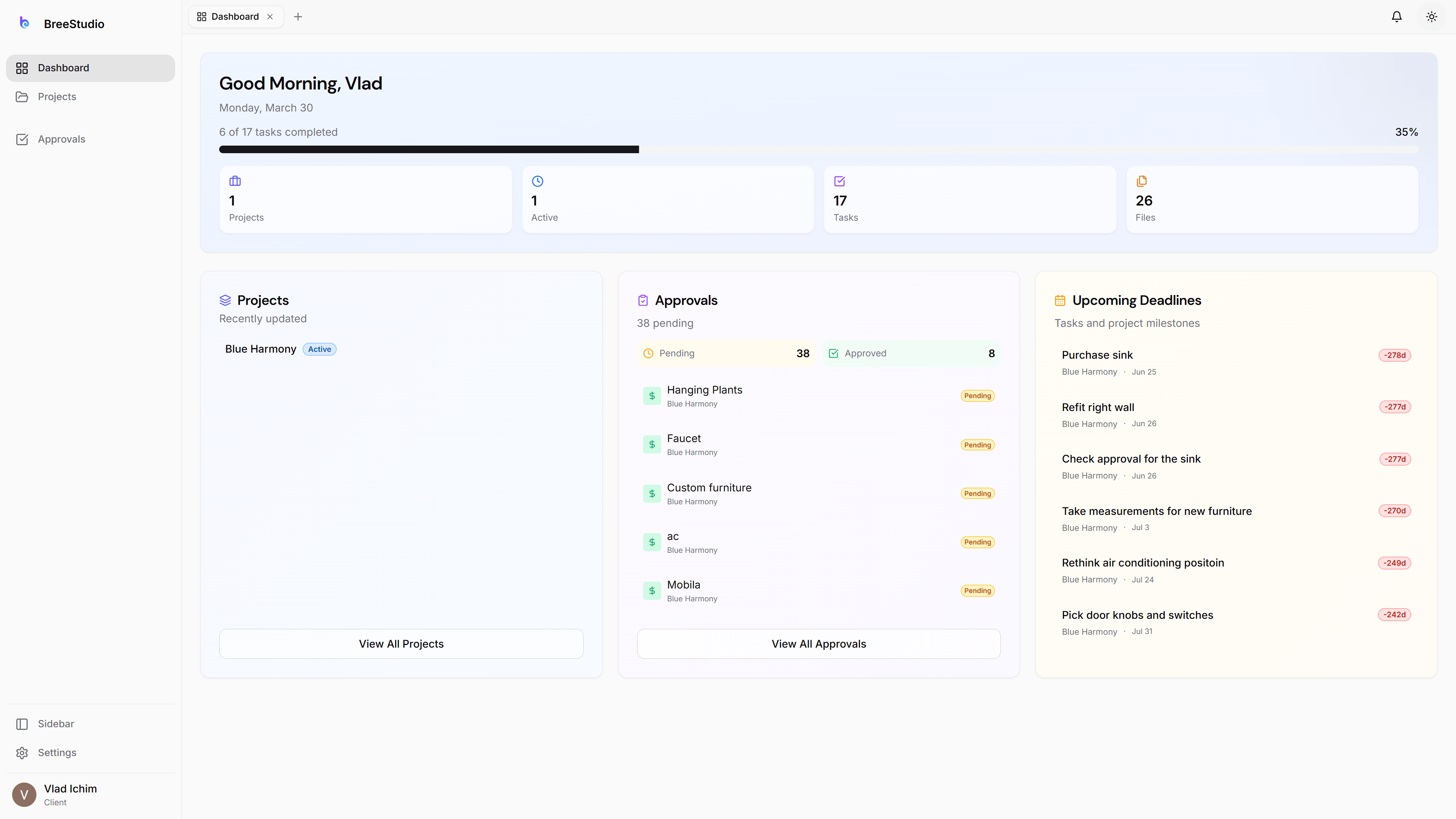Close the Dashboard tab
This screenshot has height=819, width=1456.
[x=270, y=16]
